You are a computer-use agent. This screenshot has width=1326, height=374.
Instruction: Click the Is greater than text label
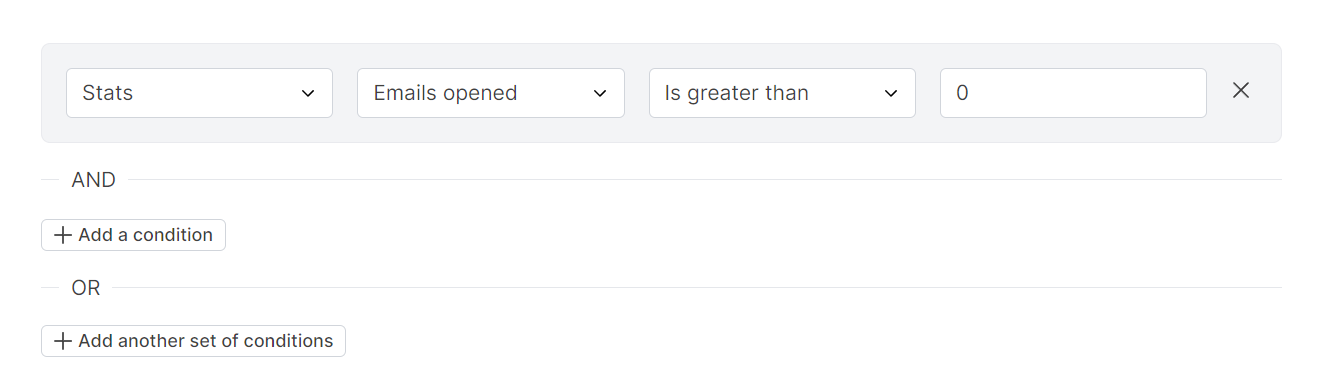coord(737,93)
